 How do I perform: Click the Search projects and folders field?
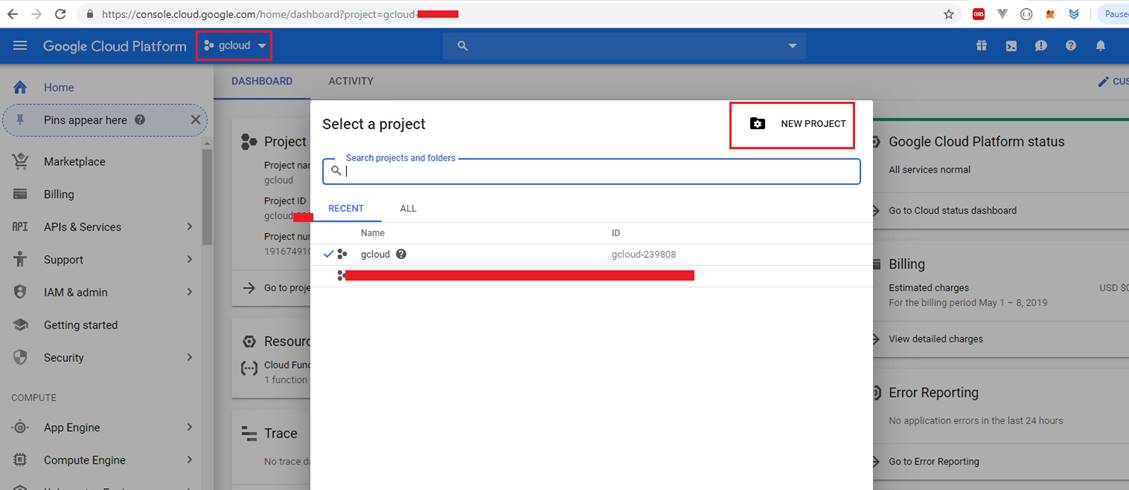pyautogui.click(x=591, y=171)
